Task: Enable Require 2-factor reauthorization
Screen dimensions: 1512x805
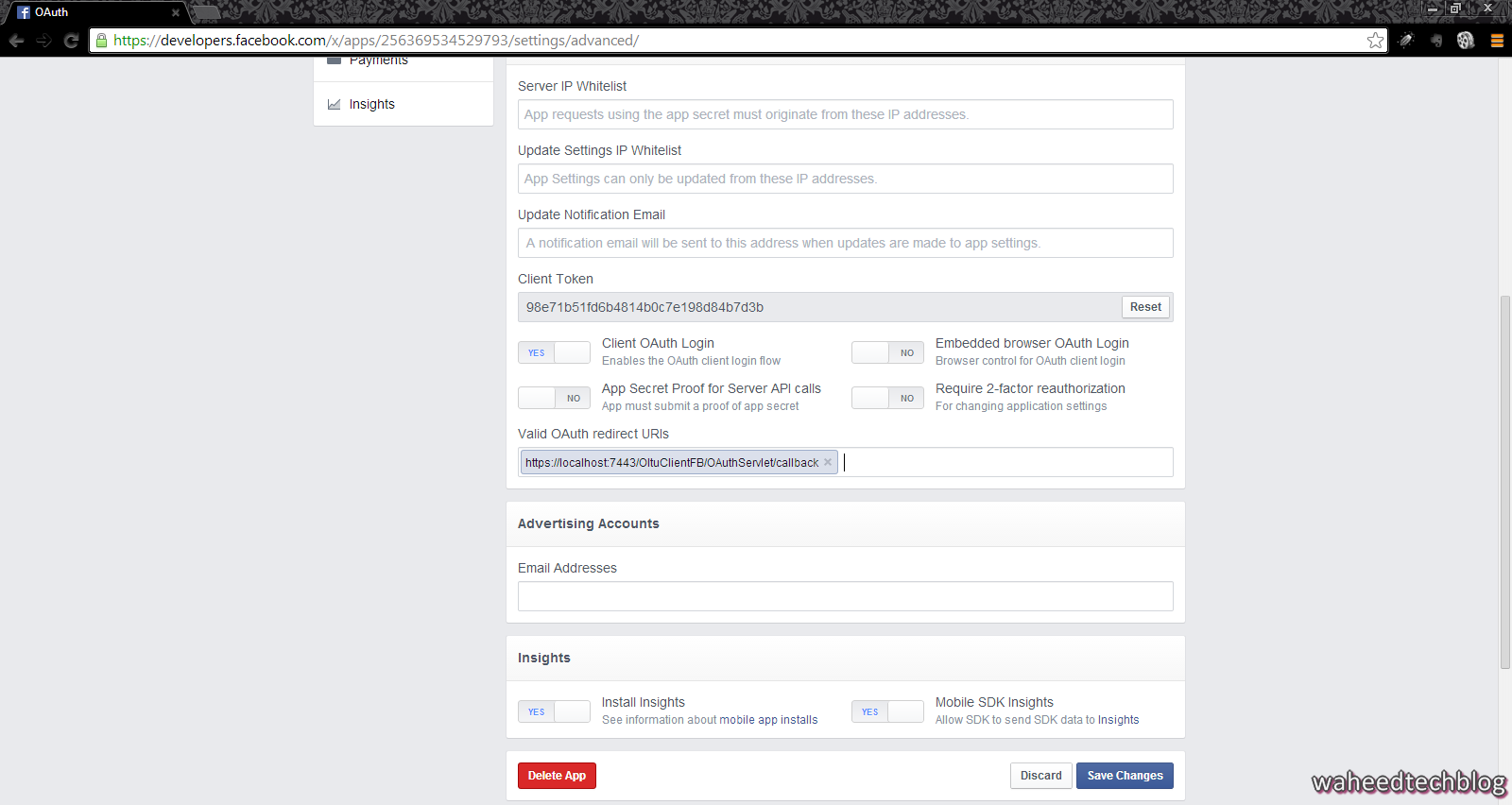Action: click(887, 398)
